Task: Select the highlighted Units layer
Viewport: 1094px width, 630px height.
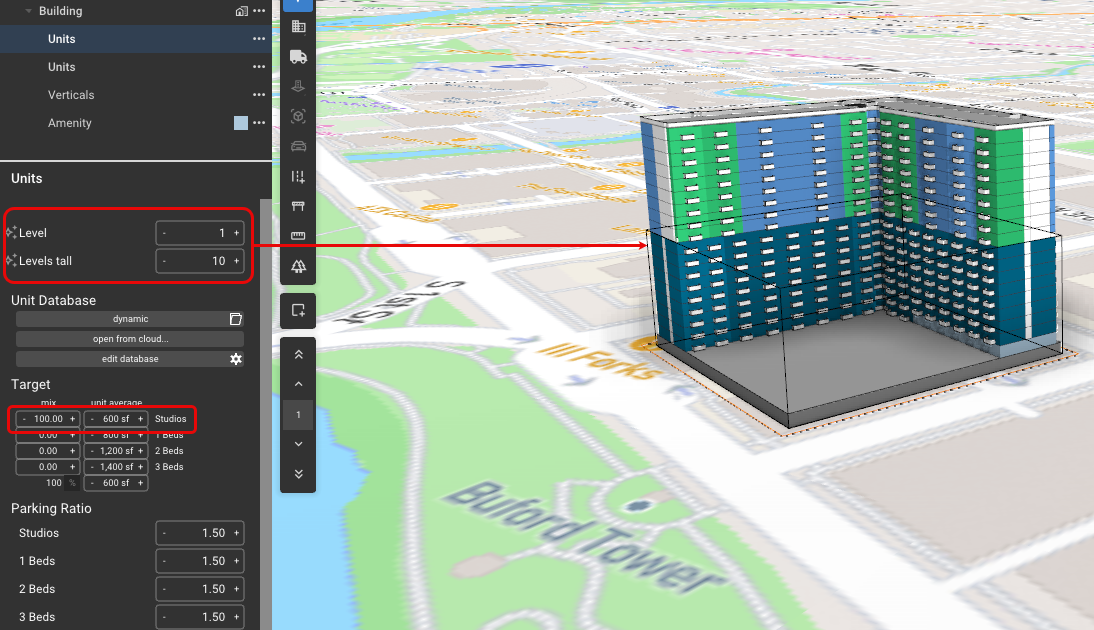Action: tap(62, 38)
